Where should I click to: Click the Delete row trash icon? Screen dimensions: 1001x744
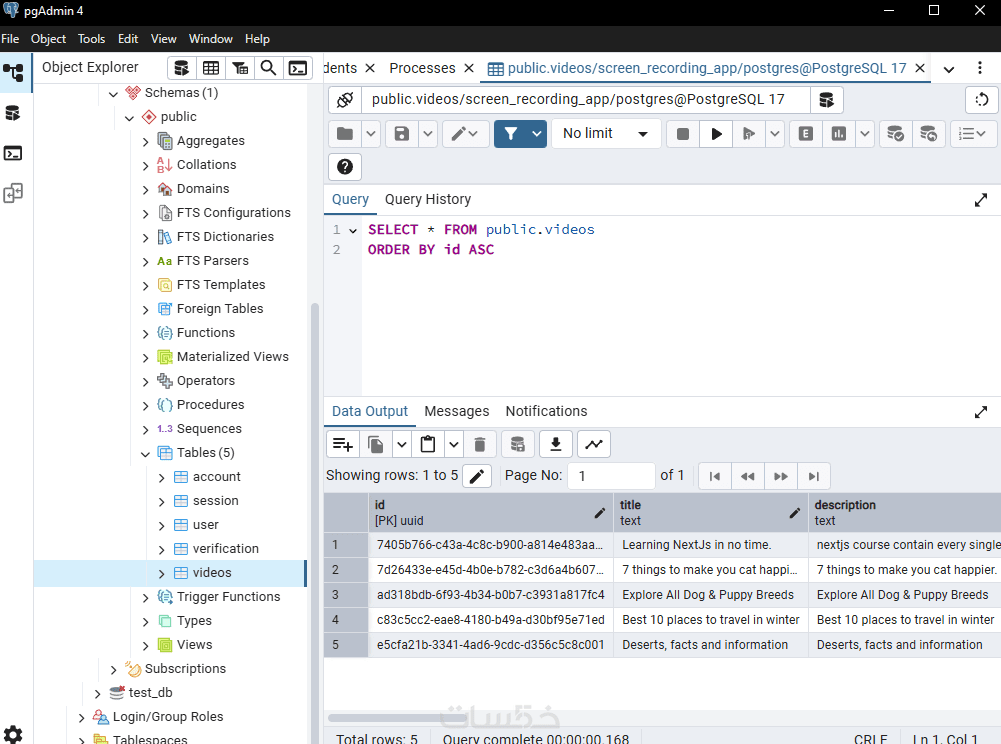[x=480, y=444]
